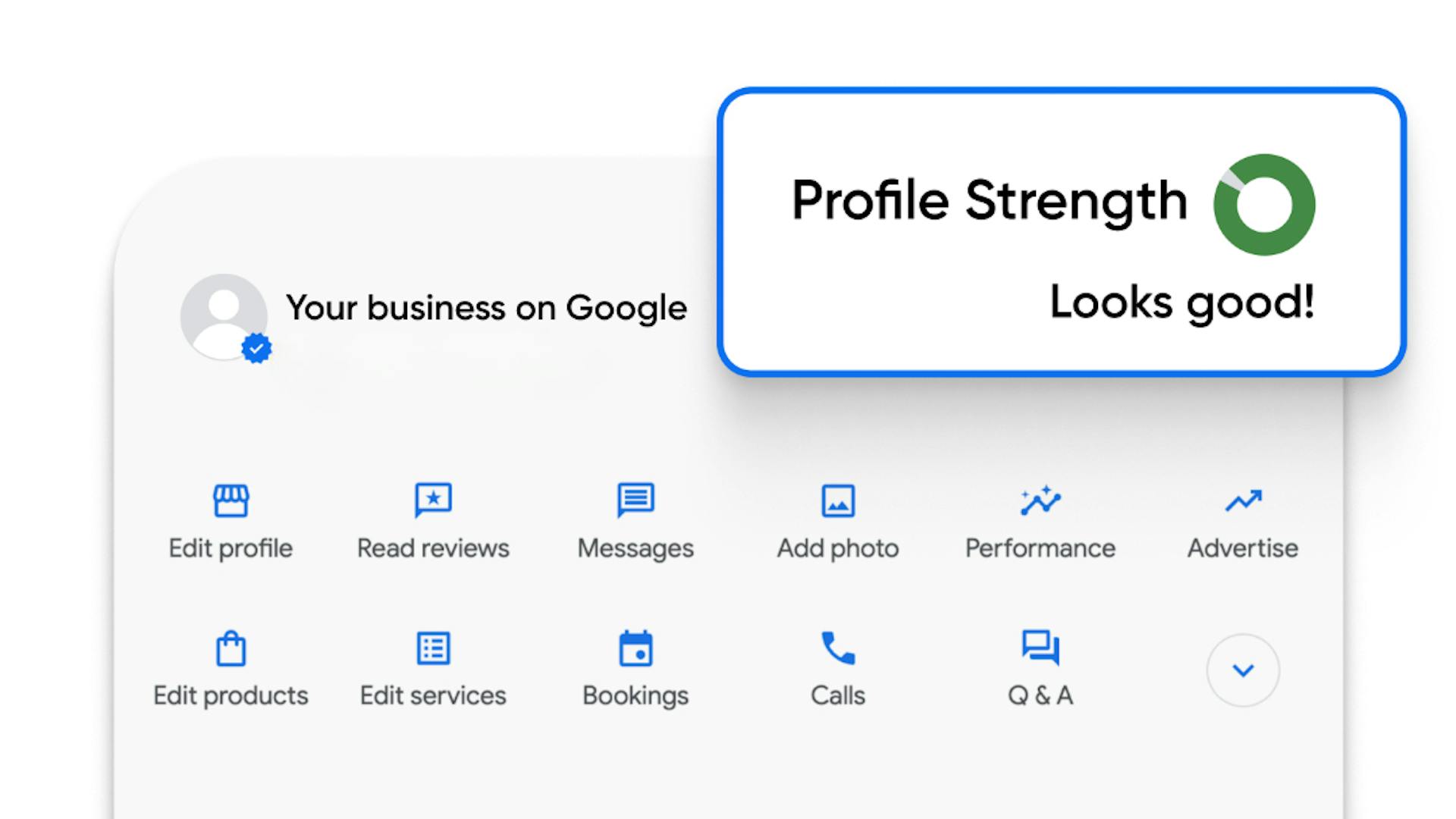Click the 'Profile Strength' heading text
This screenshot has height=819, width=1456.
[990, 201]
